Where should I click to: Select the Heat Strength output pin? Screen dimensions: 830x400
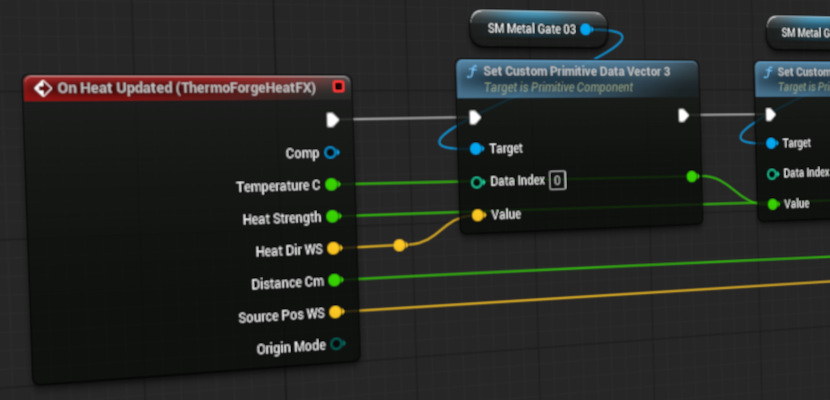(x=333, y=216)
